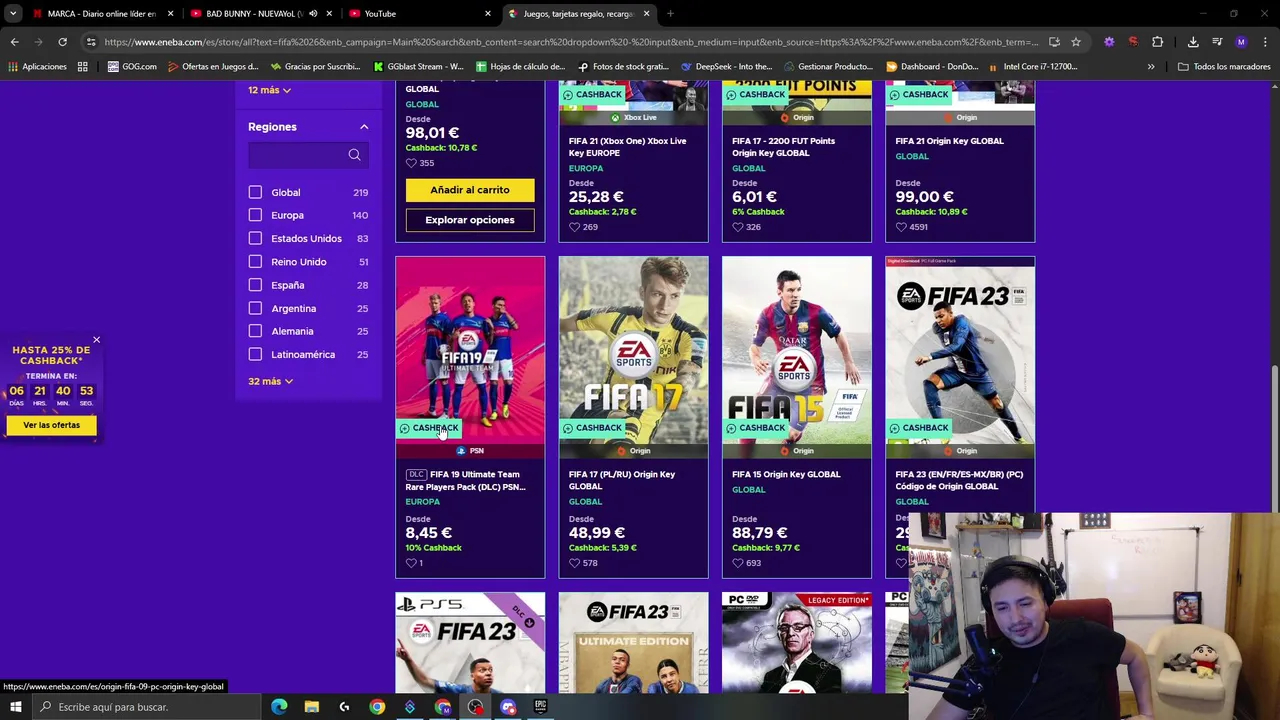Check the Europa region checkbox

255,215
